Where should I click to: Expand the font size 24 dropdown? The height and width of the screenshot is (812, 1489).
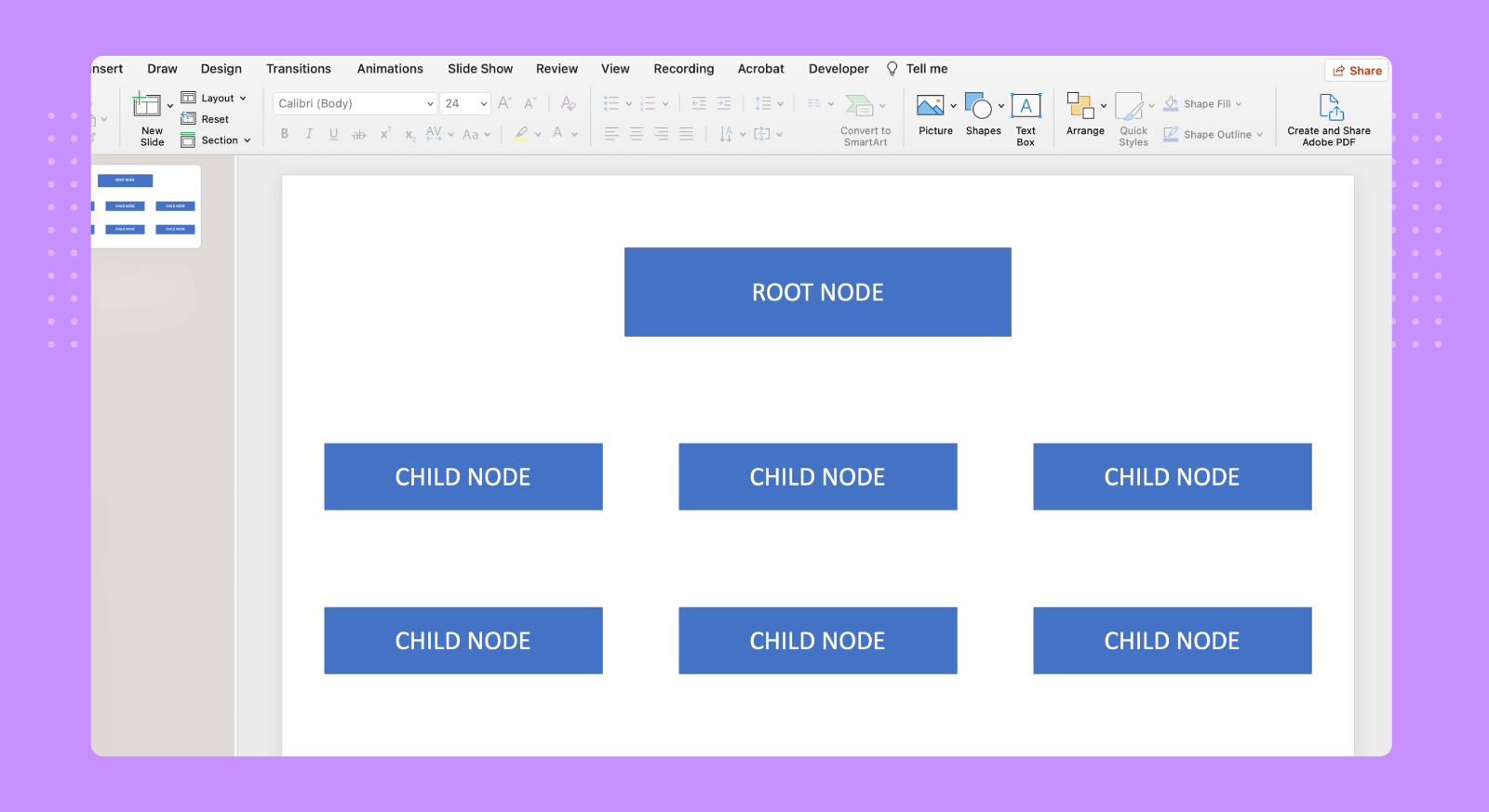pyautogui.click(x=484, y=104)
